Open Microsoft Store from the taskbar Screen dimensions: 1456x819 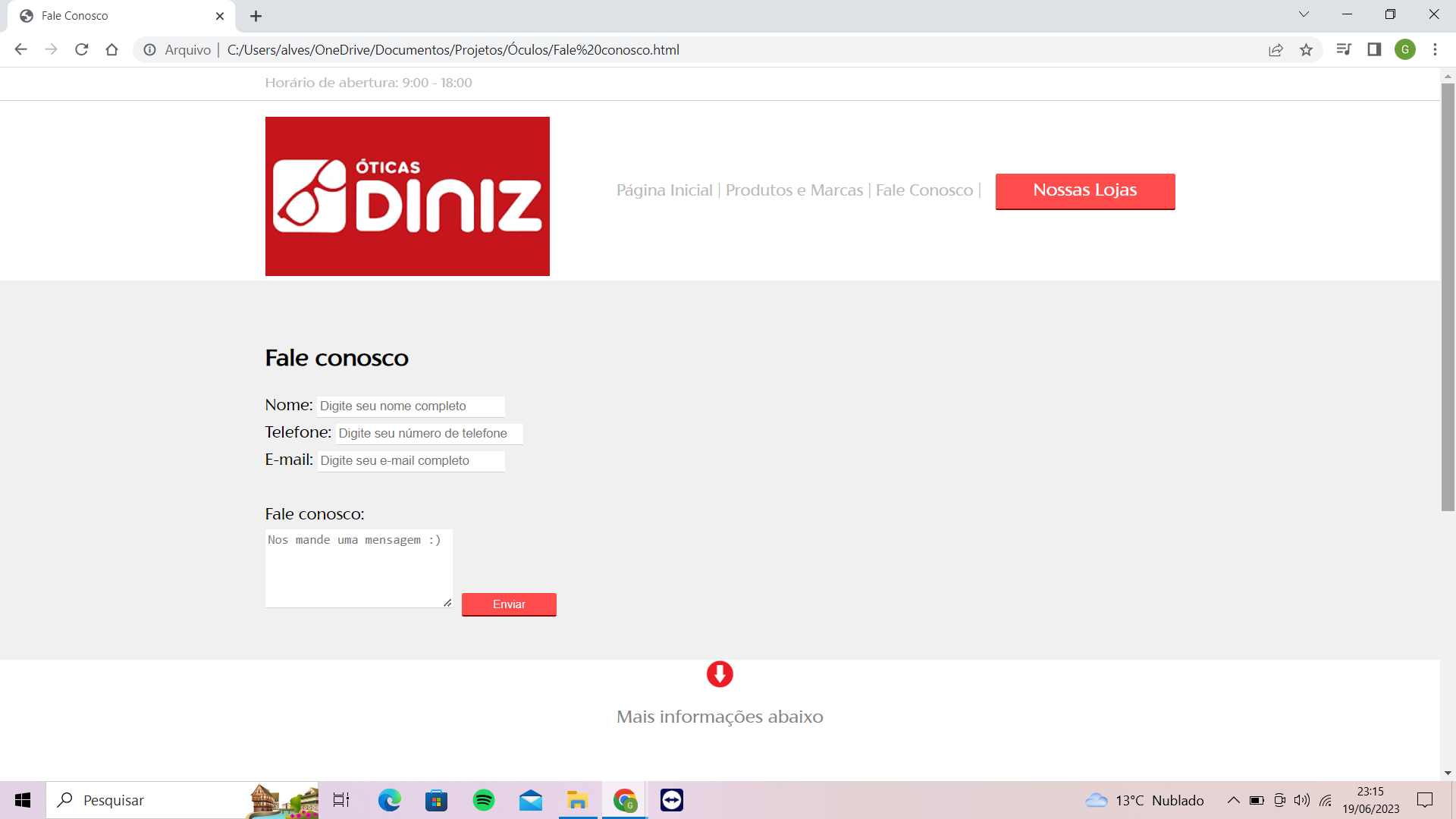[437, 800]
